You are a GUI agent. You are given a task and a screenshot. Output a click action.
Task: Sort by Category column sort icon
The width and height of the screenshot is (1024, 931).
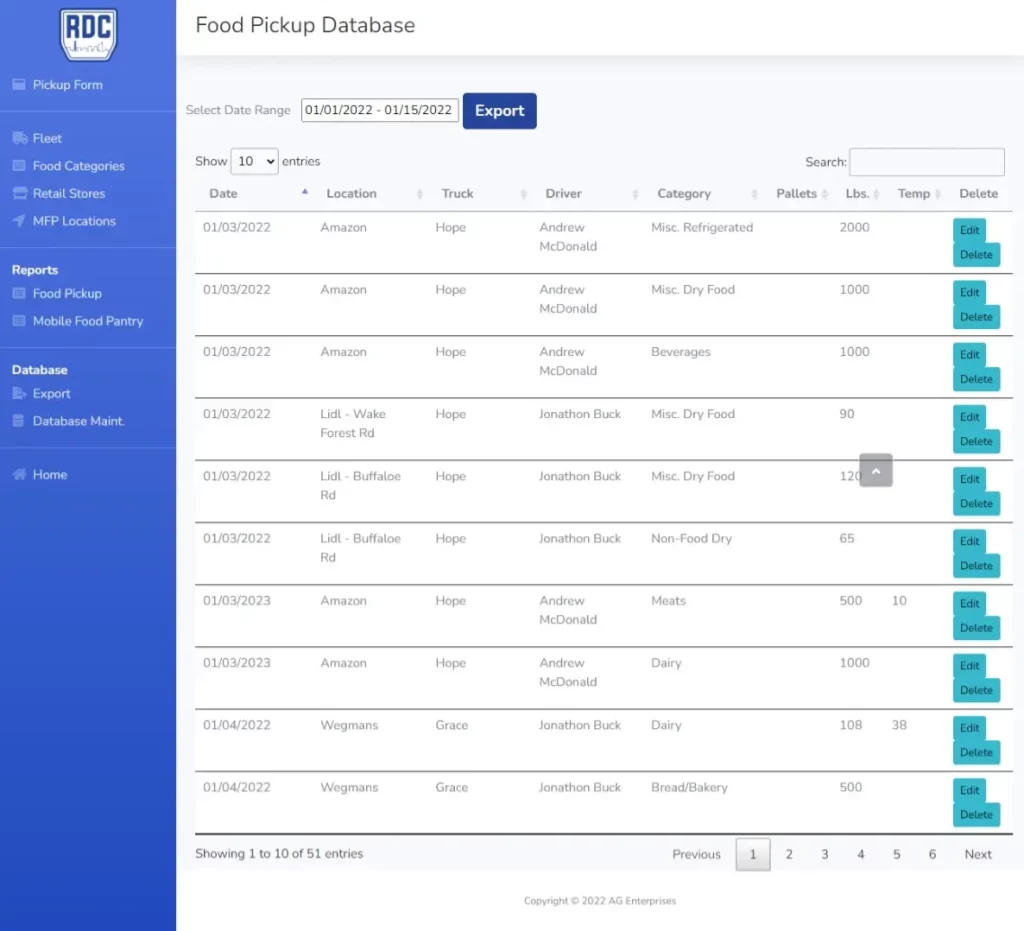(x=754, y=194)
